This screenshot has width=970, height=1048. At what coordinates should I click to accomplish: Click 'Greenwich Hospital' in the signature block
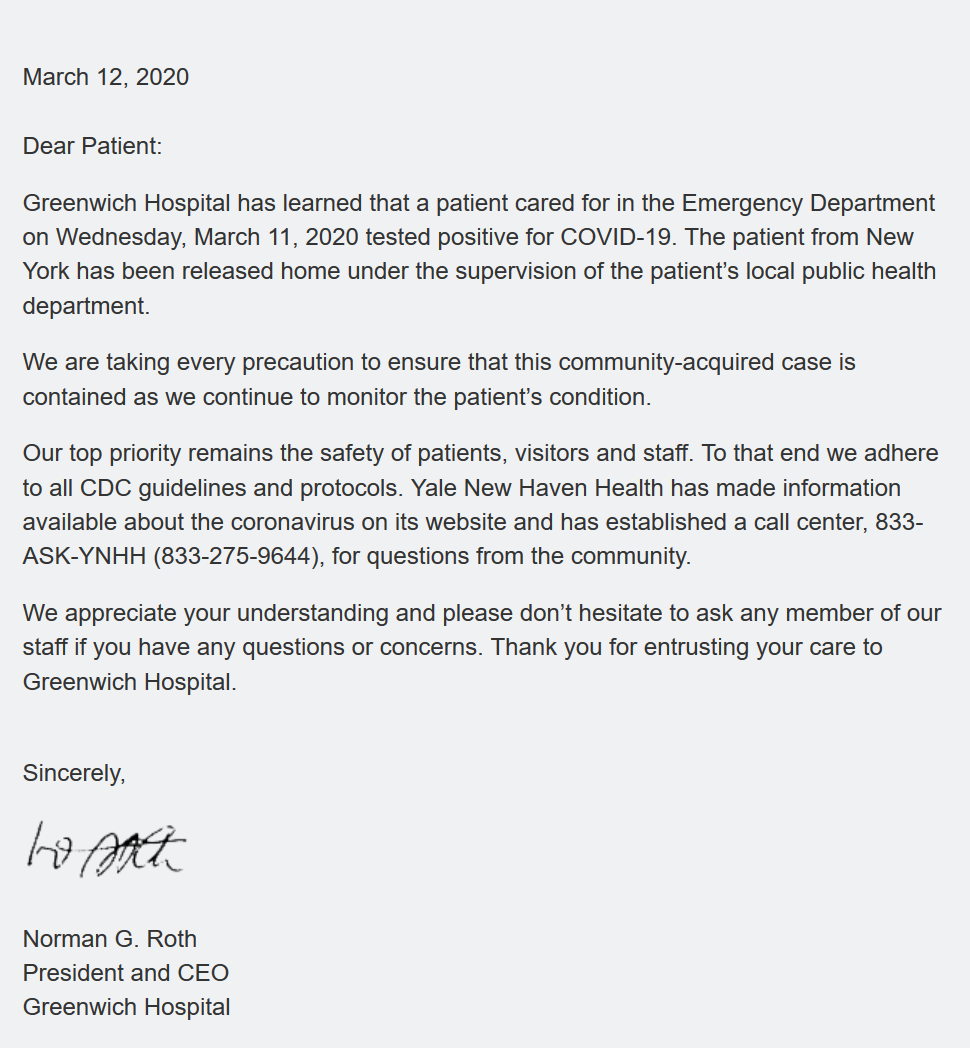[126, 1007]
